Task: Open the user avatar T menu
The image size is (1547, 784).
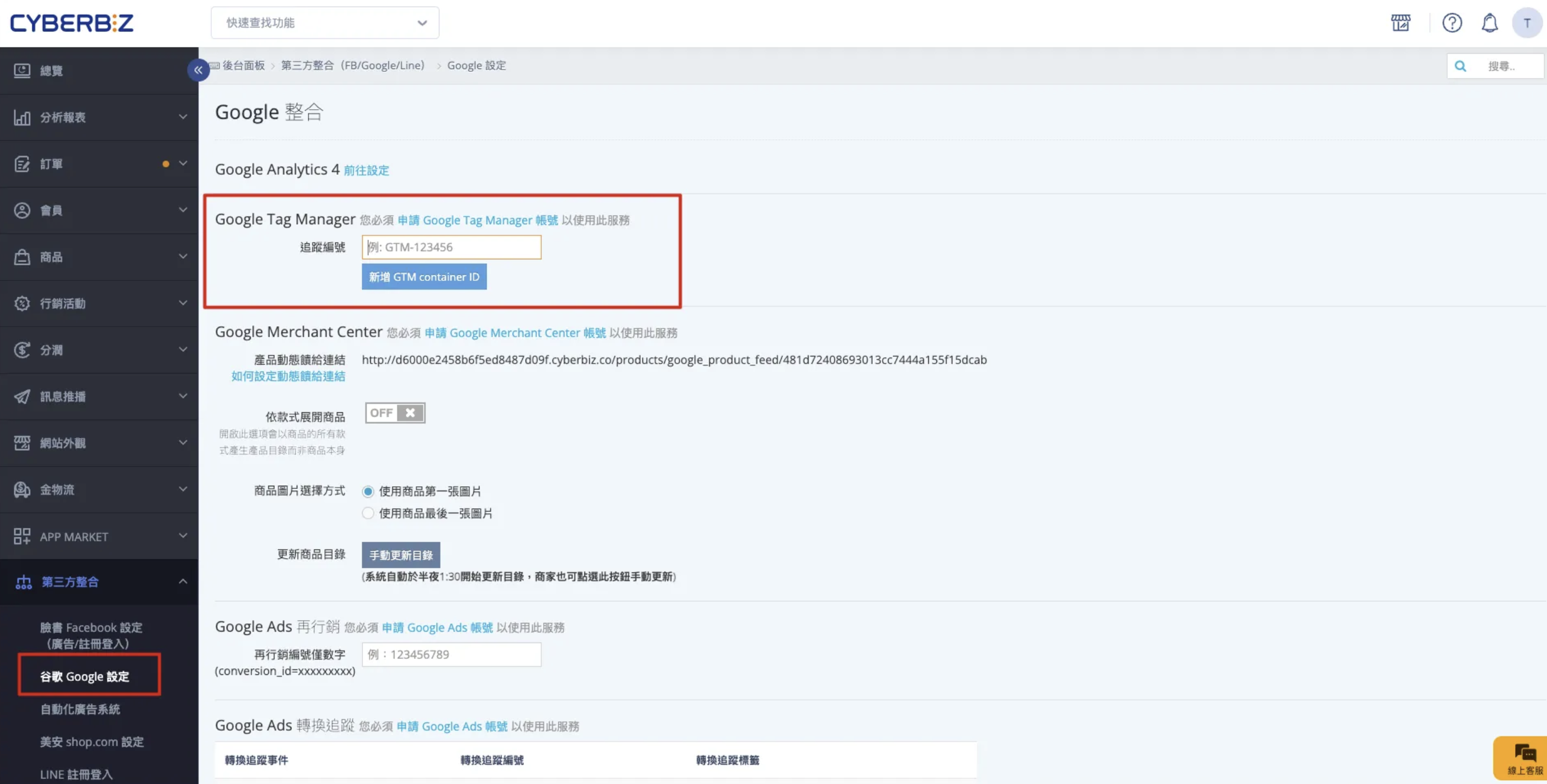Action: click(1527, 23)
